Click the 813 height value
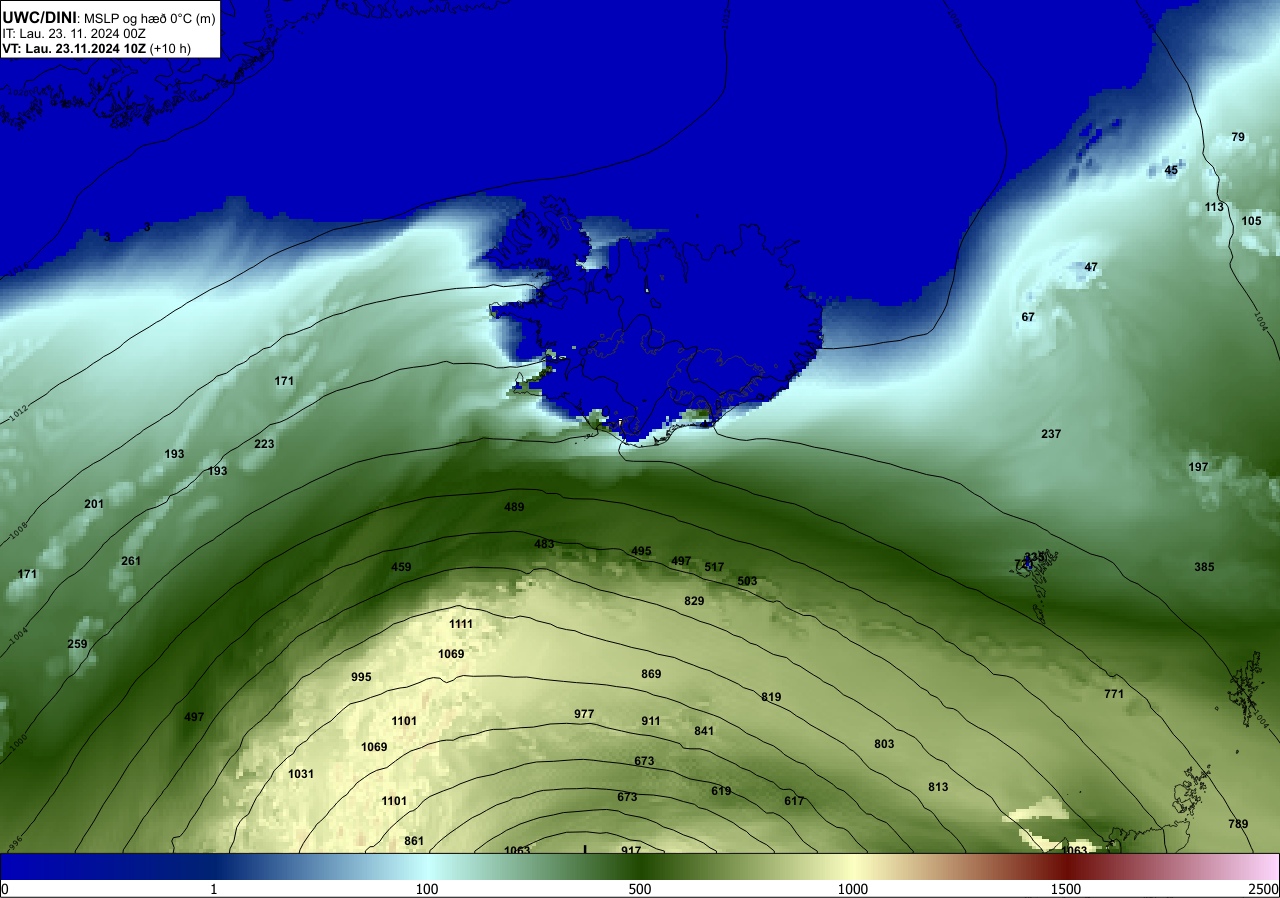The image size is (1280, 898). pos(938,787)
